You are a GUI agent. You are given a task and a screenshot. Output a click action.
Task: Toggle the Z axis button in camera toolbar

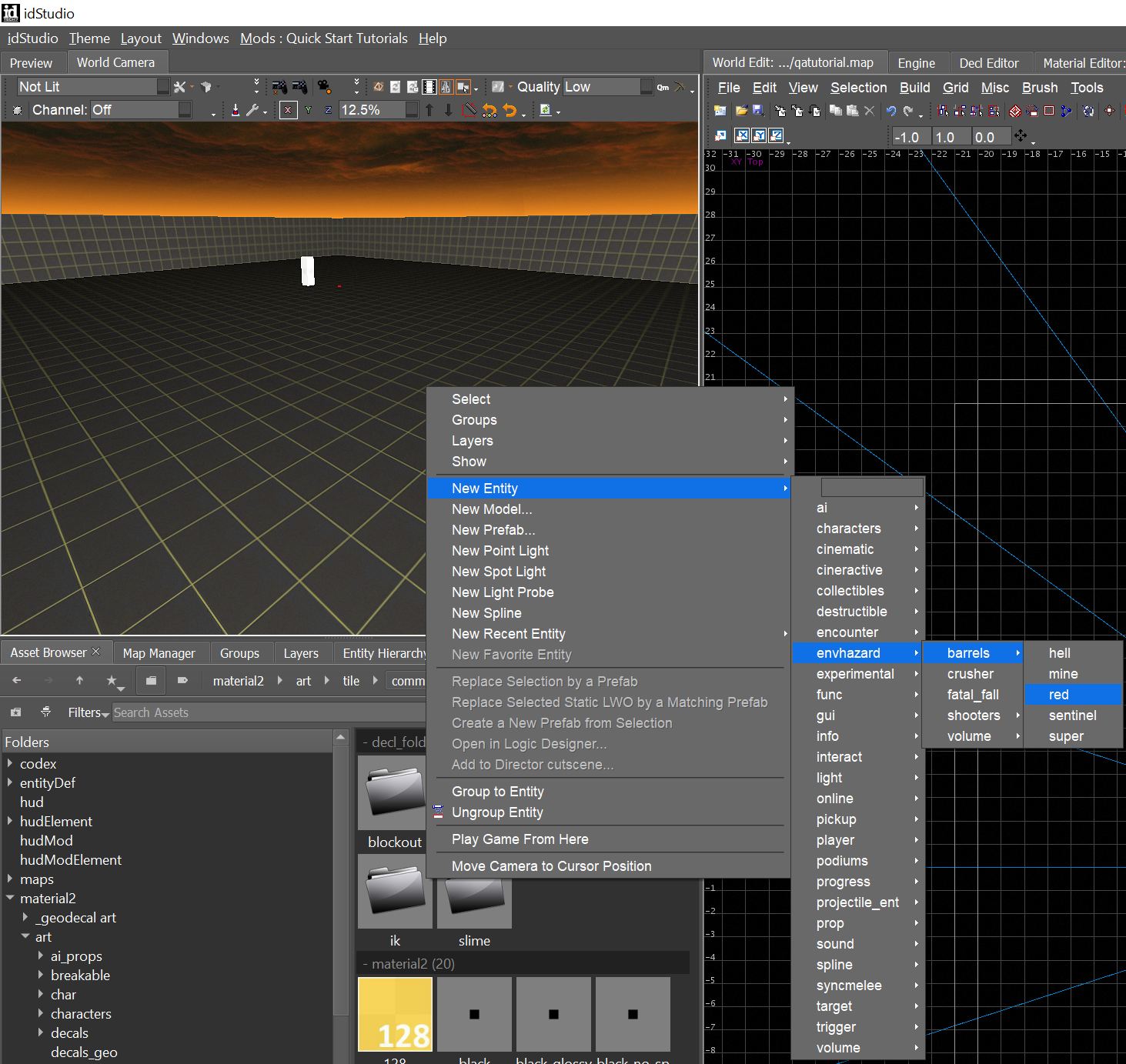pyautogui.click(x=328, y=110)
